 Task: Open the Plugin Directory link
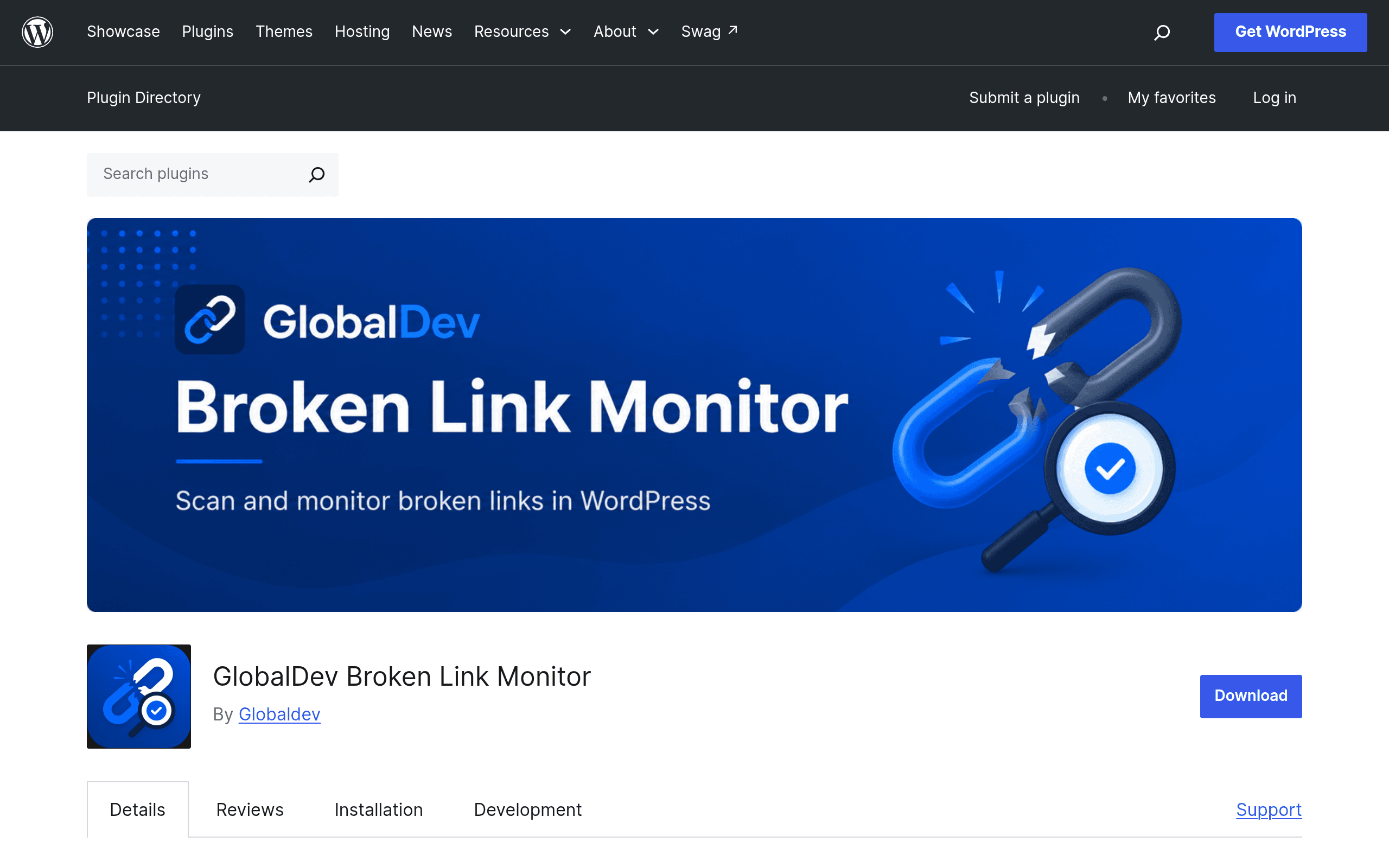click(143, 98)
